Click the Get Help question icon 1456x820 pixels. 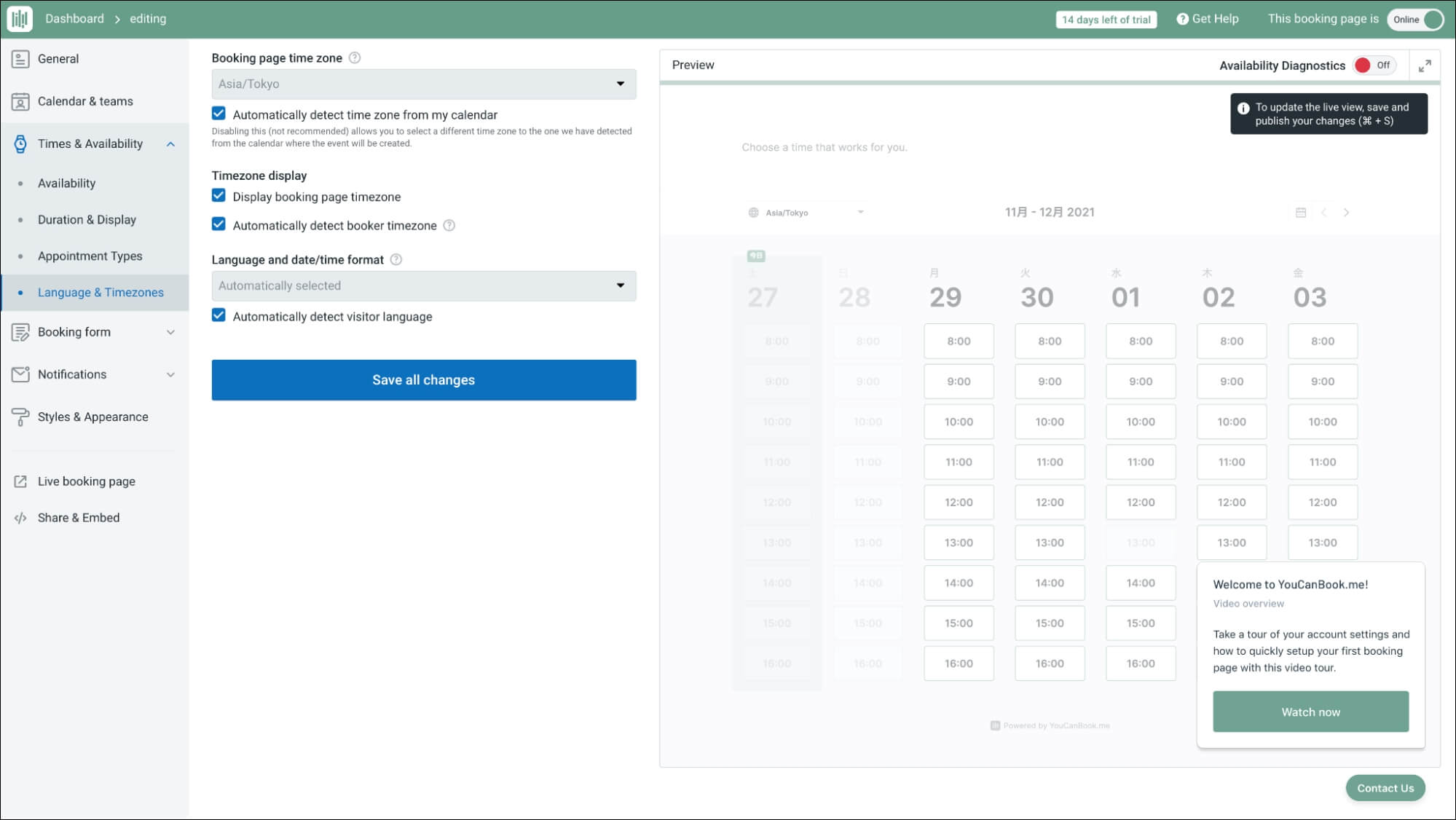click(1182, 19)
